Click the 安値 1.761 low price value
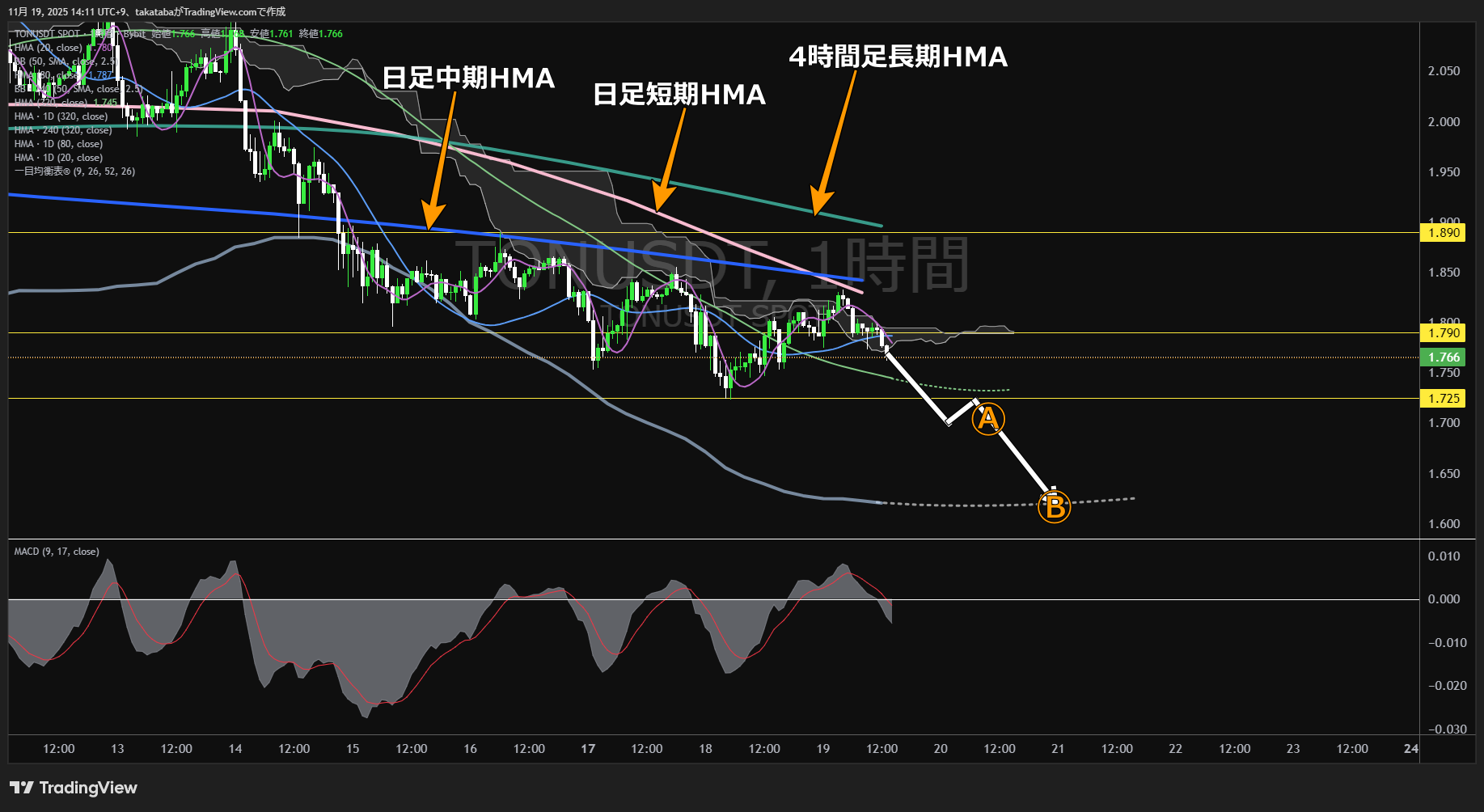Viewport: 1484px width, 812px height. [272, 34]
